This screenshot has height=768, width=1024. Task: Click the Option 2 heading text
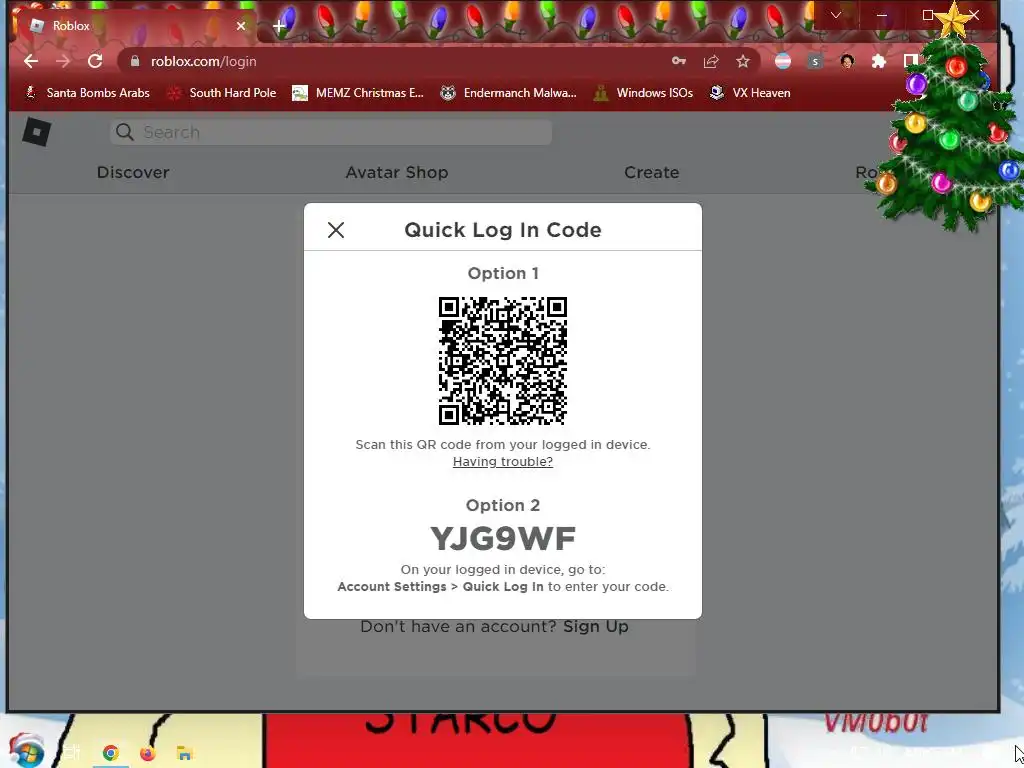click(503, 505)
